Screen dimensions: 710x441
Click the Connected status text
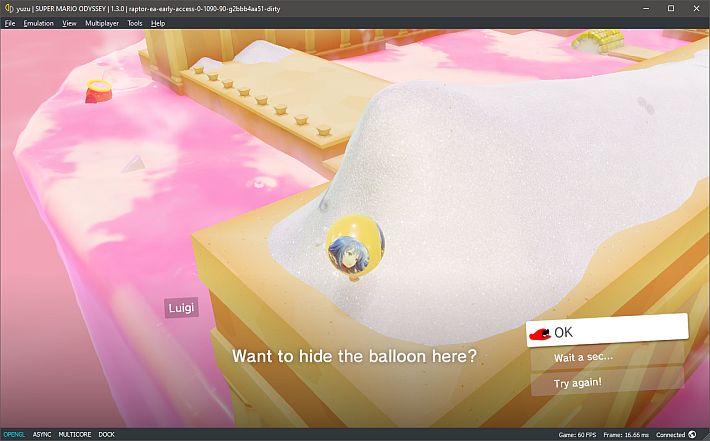tap(670, 435)
